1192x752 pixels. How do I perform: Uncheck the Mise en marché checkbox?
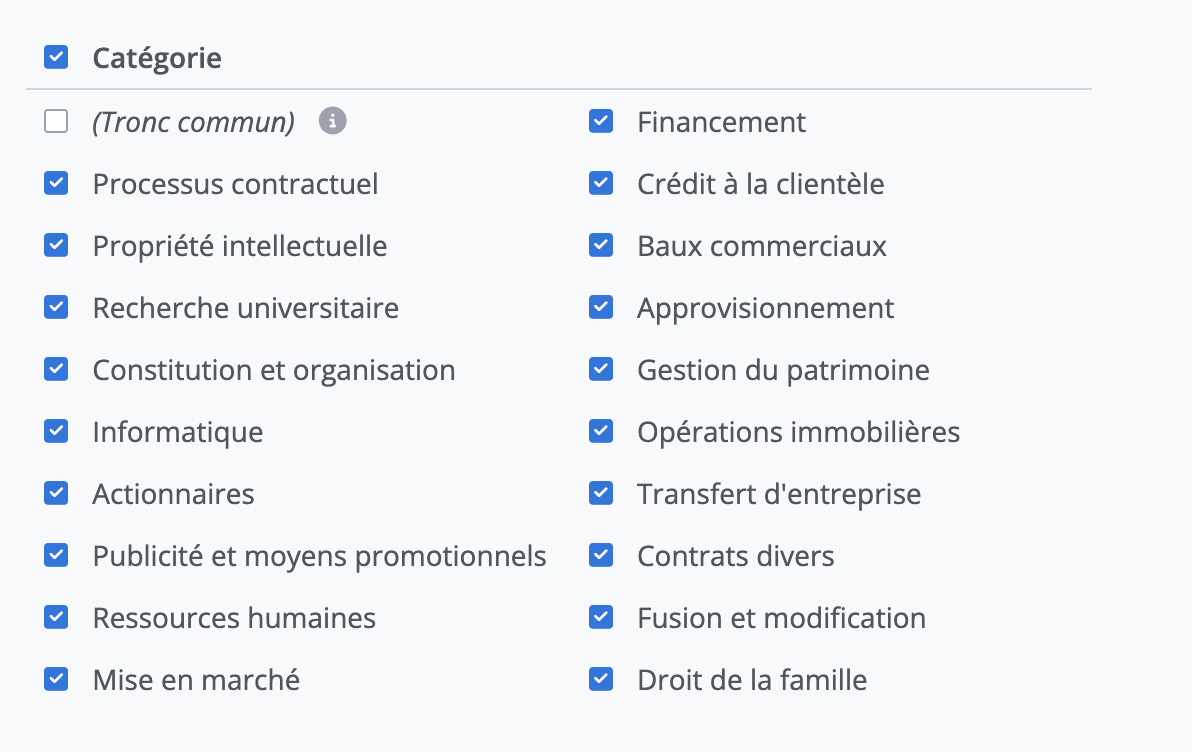click(56, 680)
